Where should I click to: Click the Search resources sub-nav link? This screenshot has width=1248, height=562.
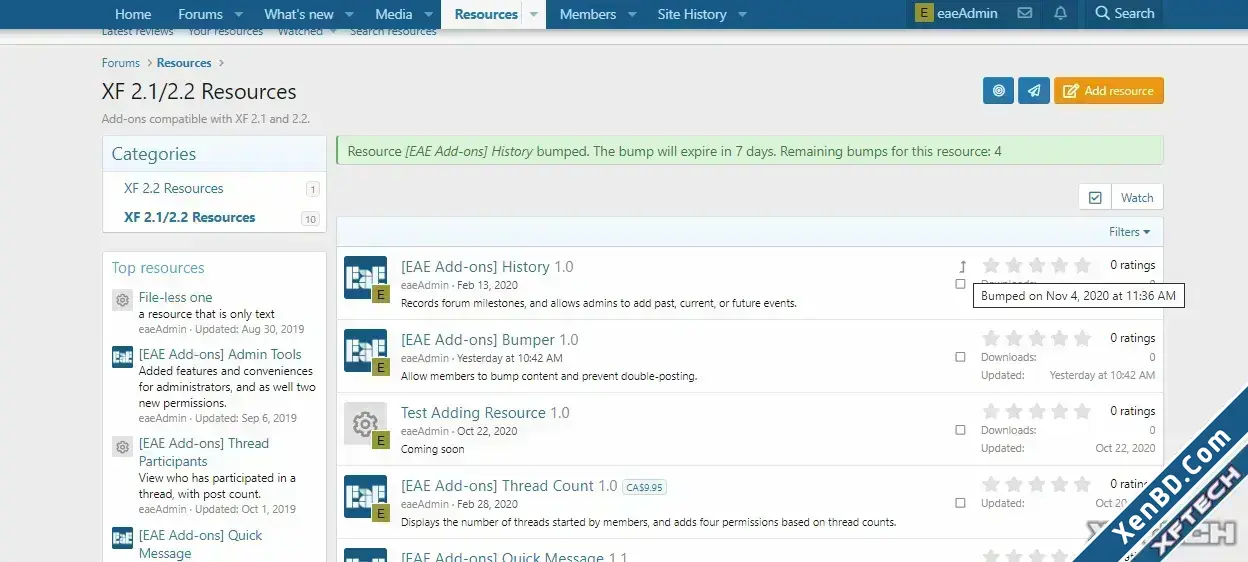coord(393,32)
